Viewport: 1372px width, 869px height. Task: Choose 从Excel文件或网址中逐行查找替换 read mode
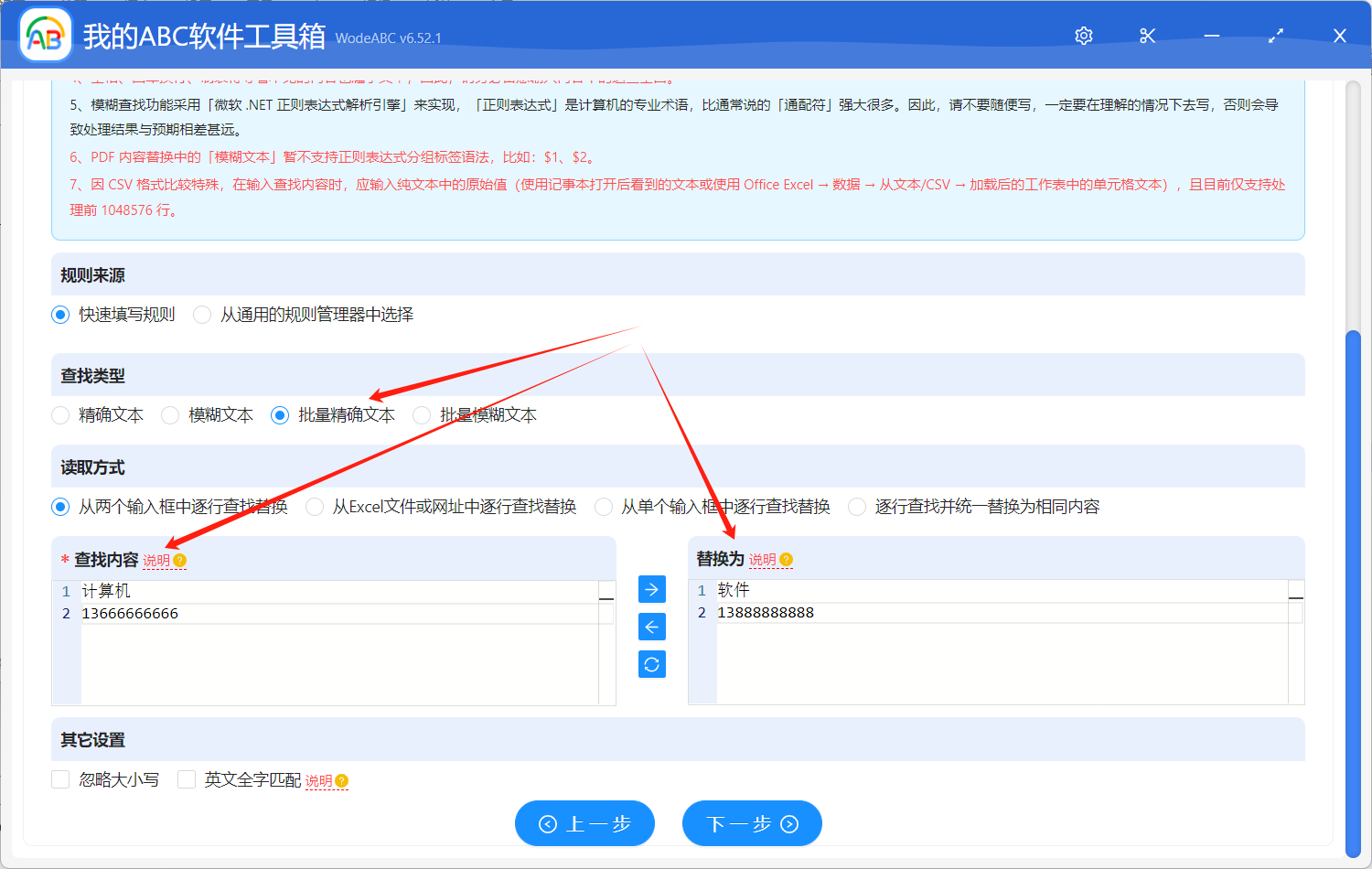[315, 506]
